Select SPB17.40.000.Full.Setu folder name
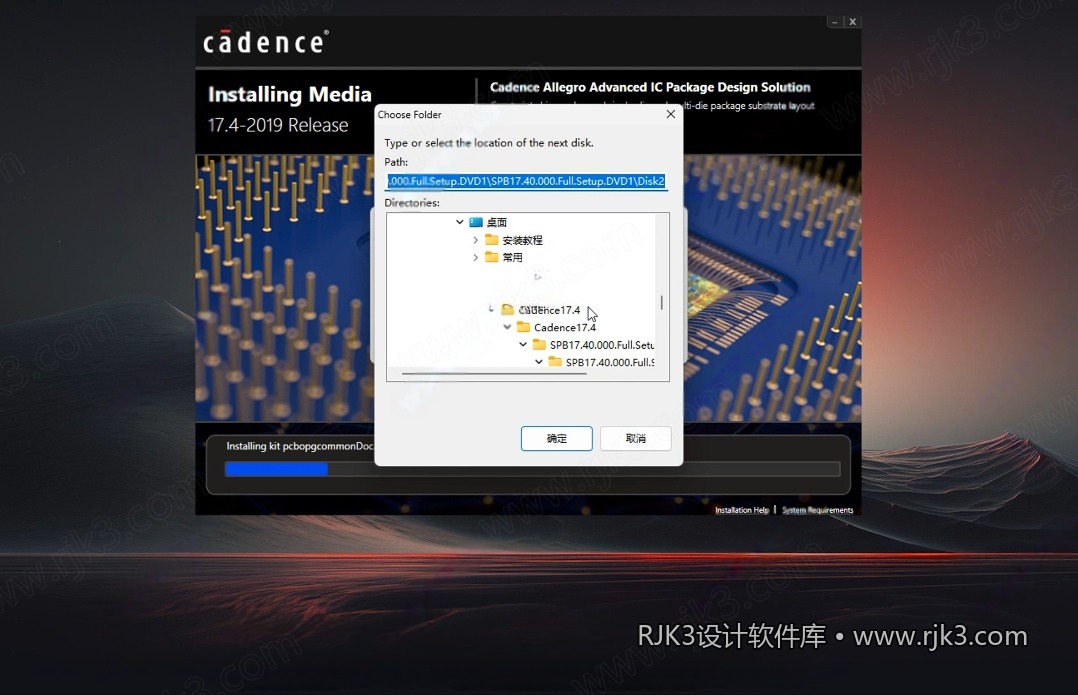1078x695 pixels. 602,344
